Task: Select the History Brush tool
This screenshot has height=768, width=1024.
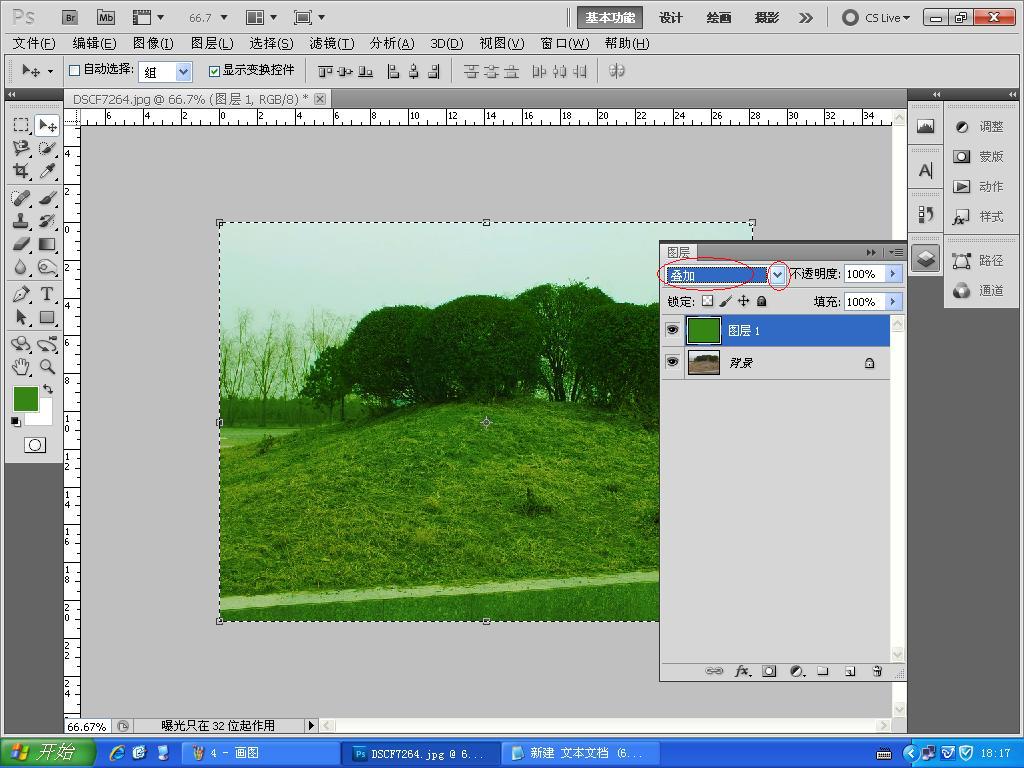Action: pyautogui.click(x=47, y=221)
